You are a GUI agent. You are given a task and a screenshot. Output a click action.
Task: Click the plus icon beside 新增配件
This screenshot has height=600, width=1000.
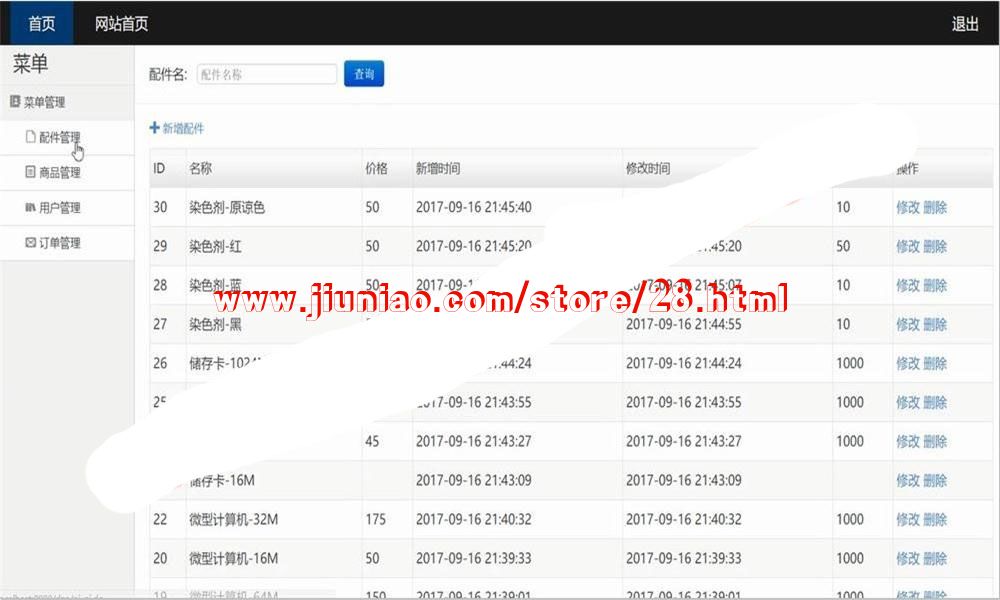(x=154, y=128)
